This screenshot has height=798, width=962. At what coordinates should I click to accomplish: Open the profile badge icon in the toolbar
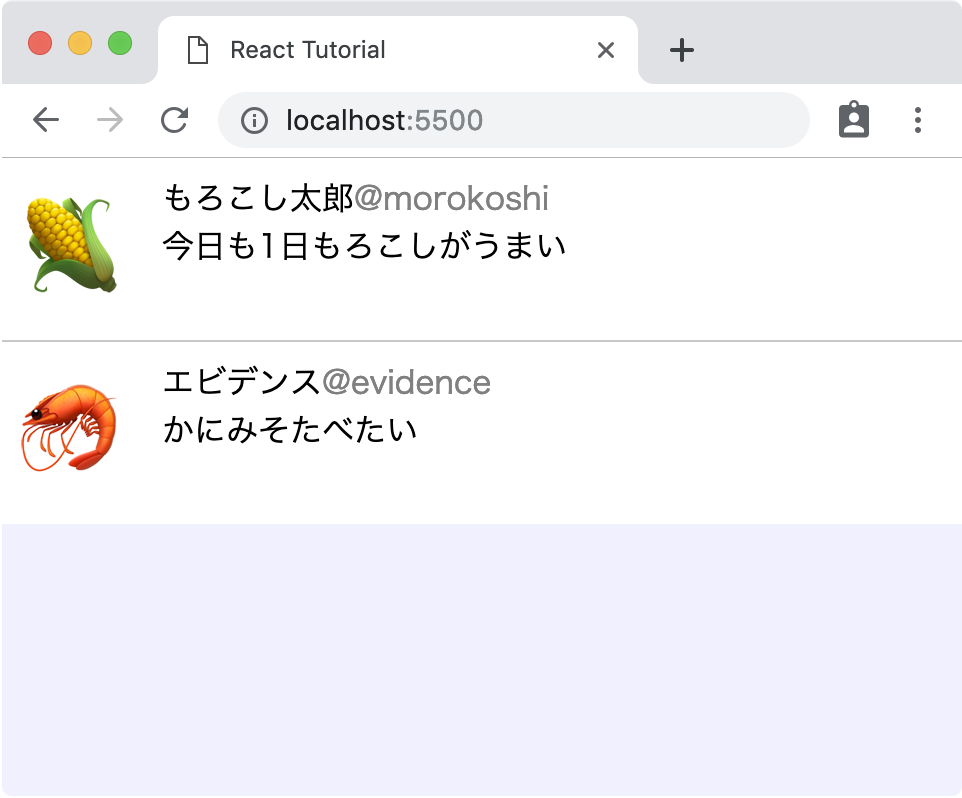coord(853,120)
